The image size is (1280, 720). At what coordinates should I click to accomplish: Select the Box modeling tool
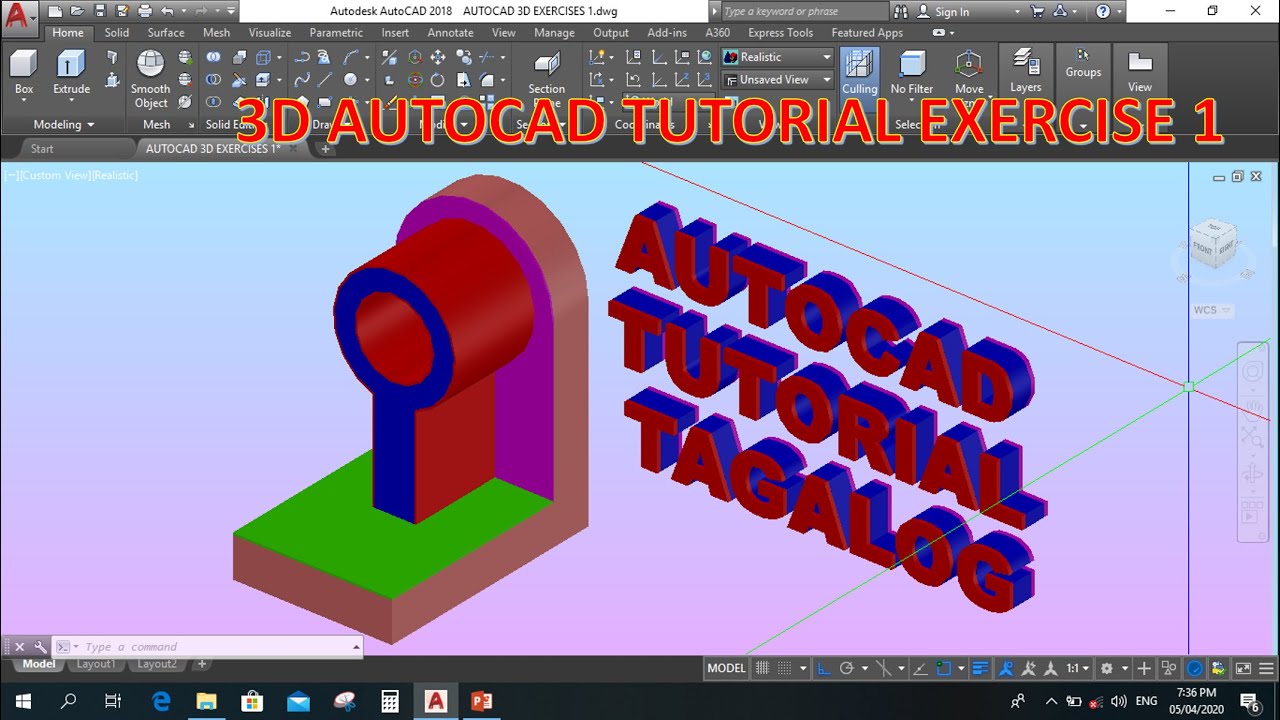tap(24, 64)
